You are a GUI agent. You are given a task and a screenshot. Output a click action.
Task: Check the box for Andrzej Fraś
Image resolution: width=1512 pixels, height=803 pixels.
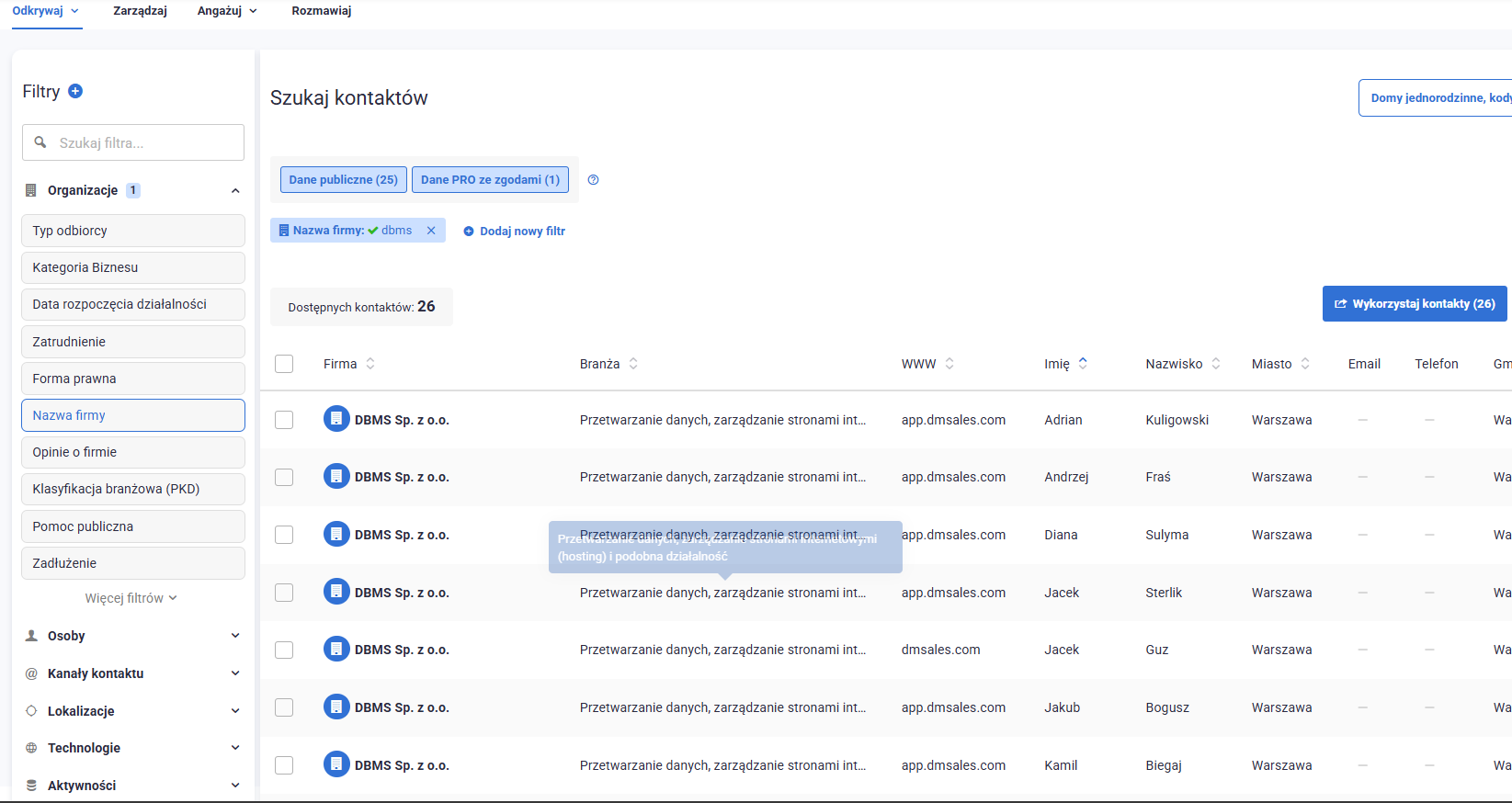(284, 477)
